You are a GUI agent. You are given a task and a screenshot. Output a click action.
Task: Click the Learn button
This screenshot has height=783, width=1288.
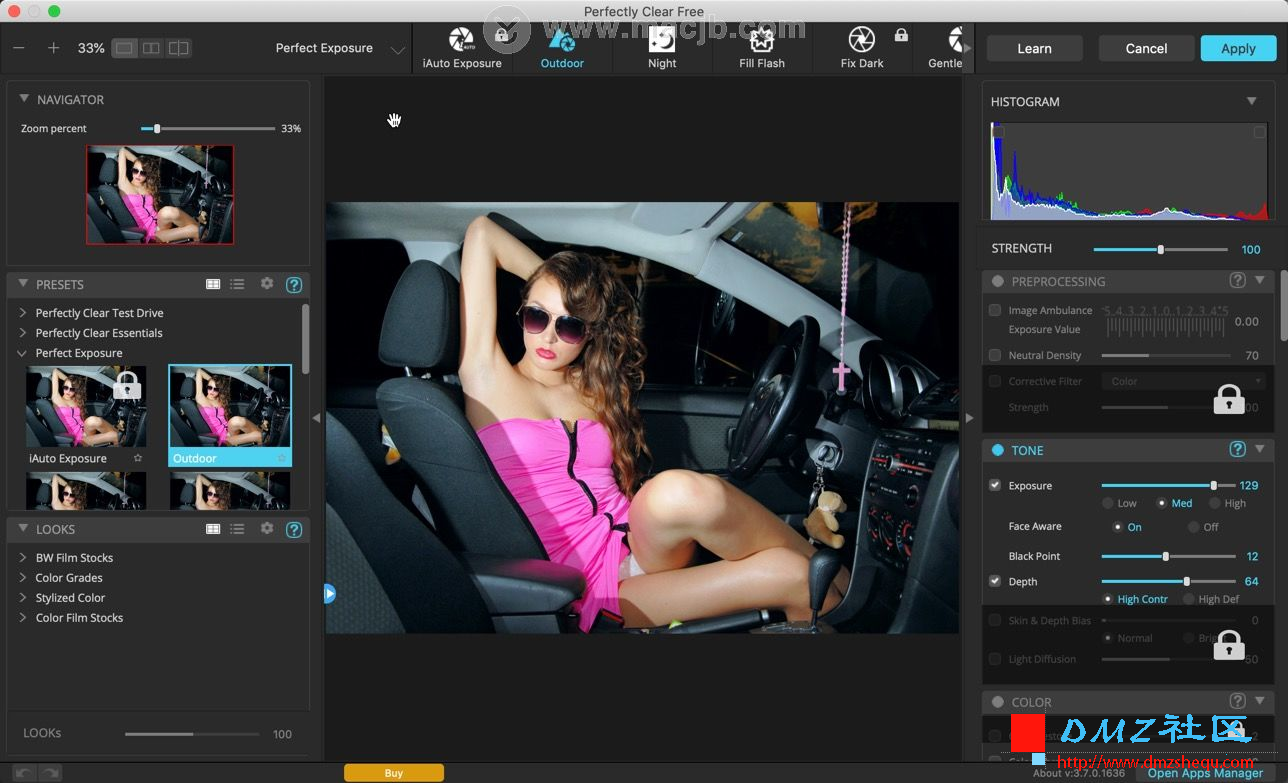pos(1034,48)
